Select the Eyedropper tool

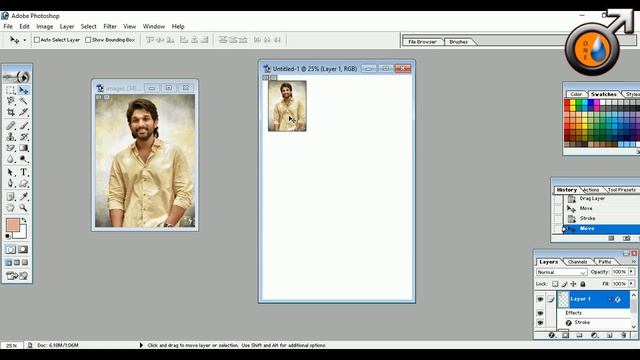coord(23,197)
